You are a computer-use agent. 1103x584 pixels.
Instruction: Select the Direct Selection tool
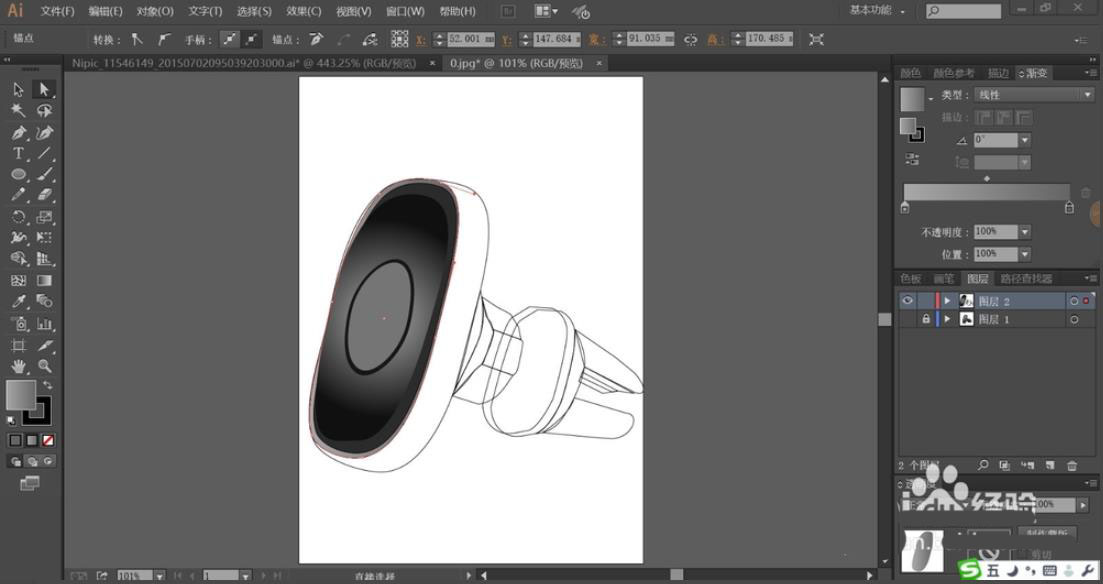coord(44,89)
